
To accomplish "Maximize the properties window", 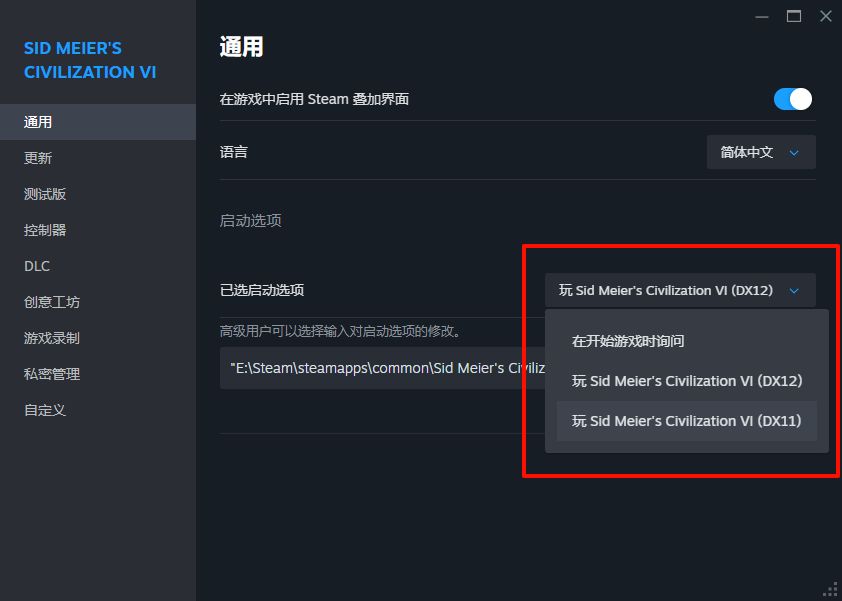I will coord(794,16).
